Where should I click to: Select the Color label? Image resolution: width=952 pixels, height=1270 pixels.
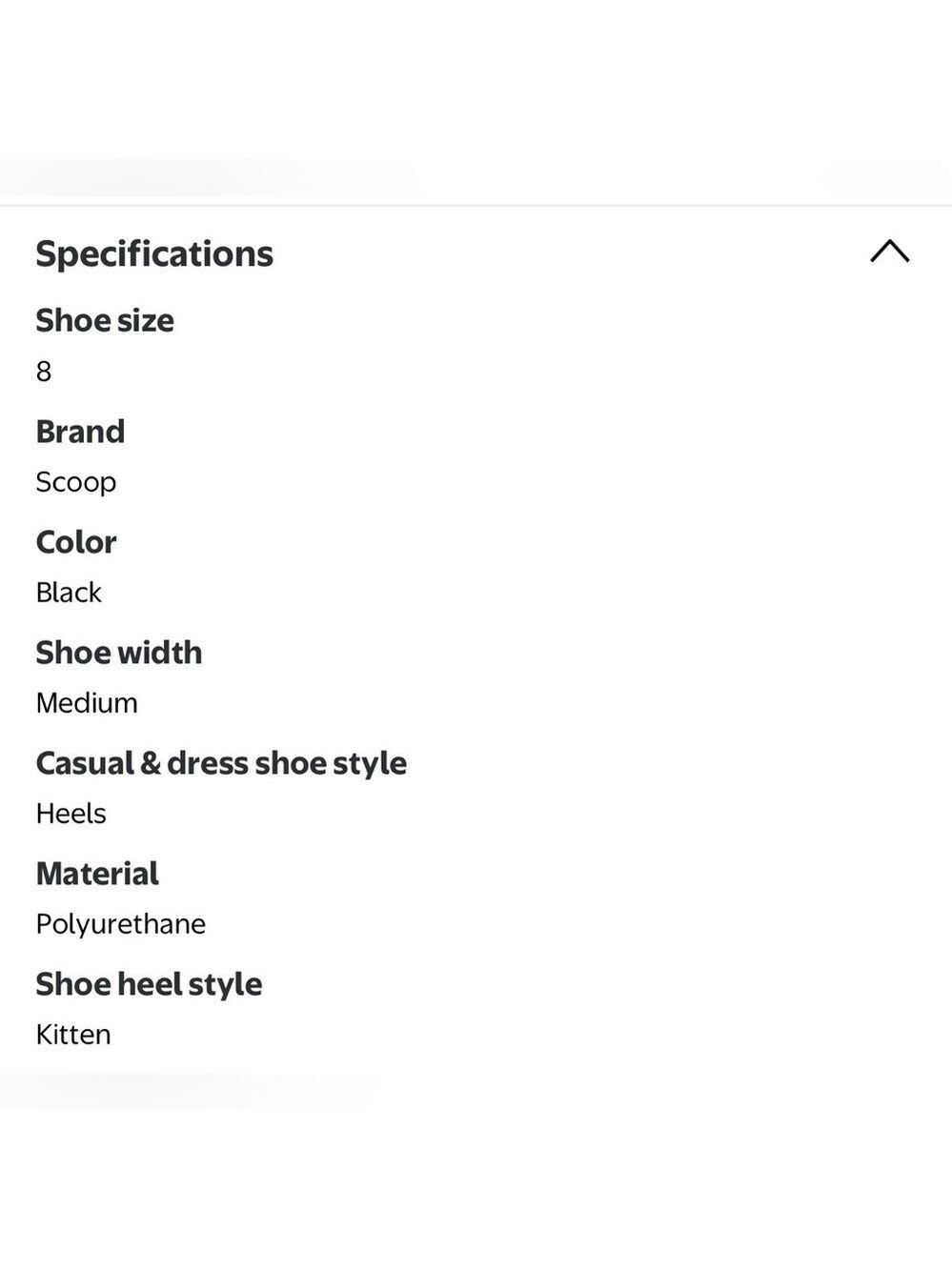click(76, 541)
